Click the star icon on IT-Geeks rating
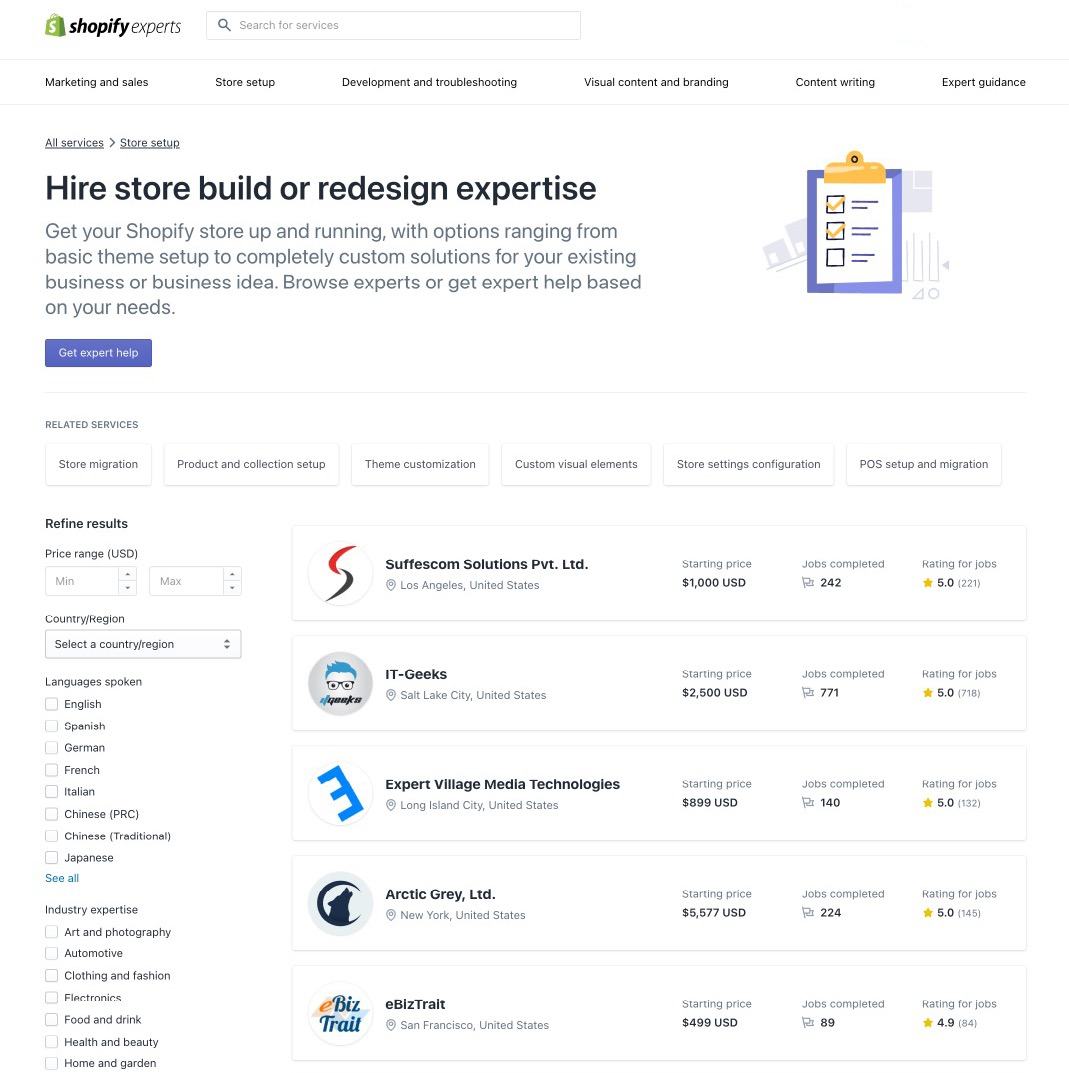 [928, 692]
